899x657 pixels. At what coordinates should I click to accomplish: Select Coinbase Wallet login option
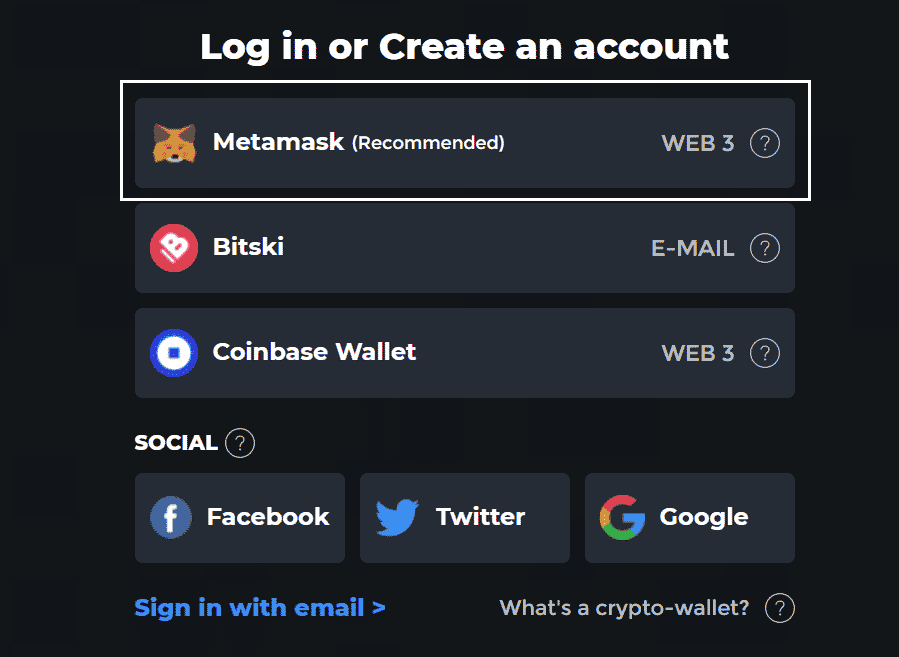pyautogui.click(x=465, y=353)
